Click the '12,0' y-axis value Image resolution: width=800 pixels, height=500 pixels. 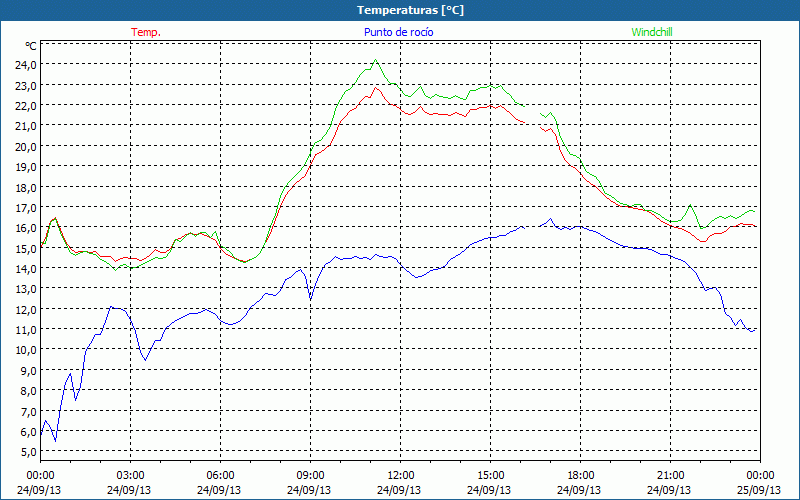pos(27,309)
